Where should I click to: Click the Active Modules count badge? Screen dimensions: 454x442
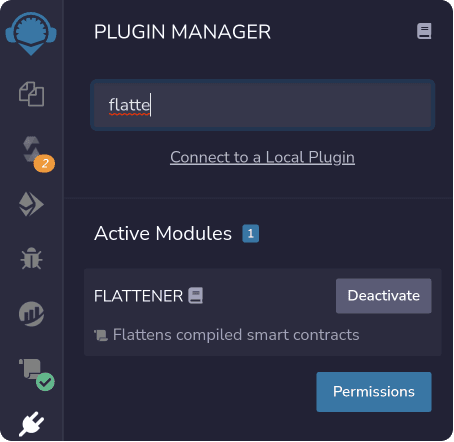click(x=251, y=233)
